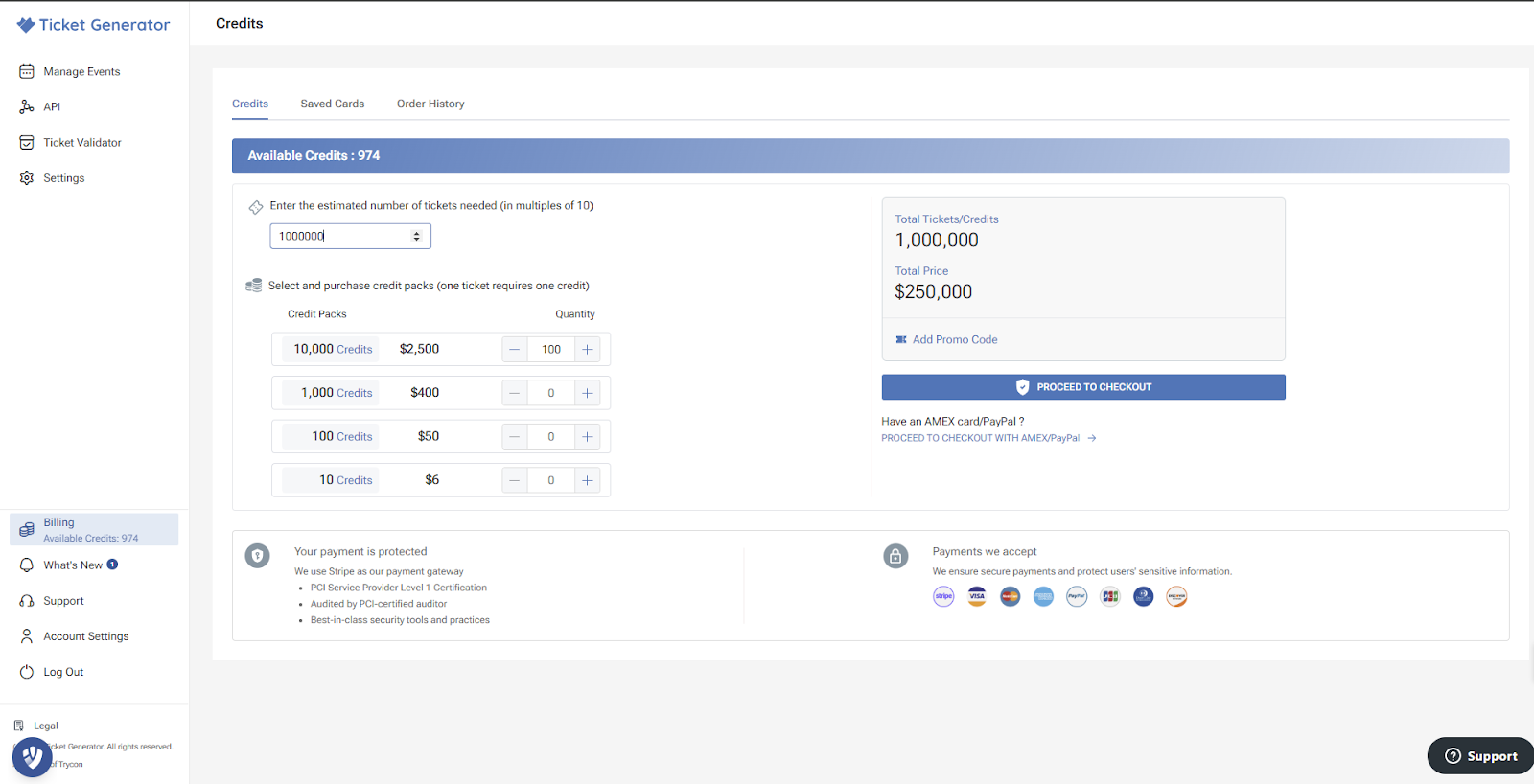The width and height of the screenshot is (1534, 784).
Task: Click the API icon in sidebar
Action: coord(27,107)
